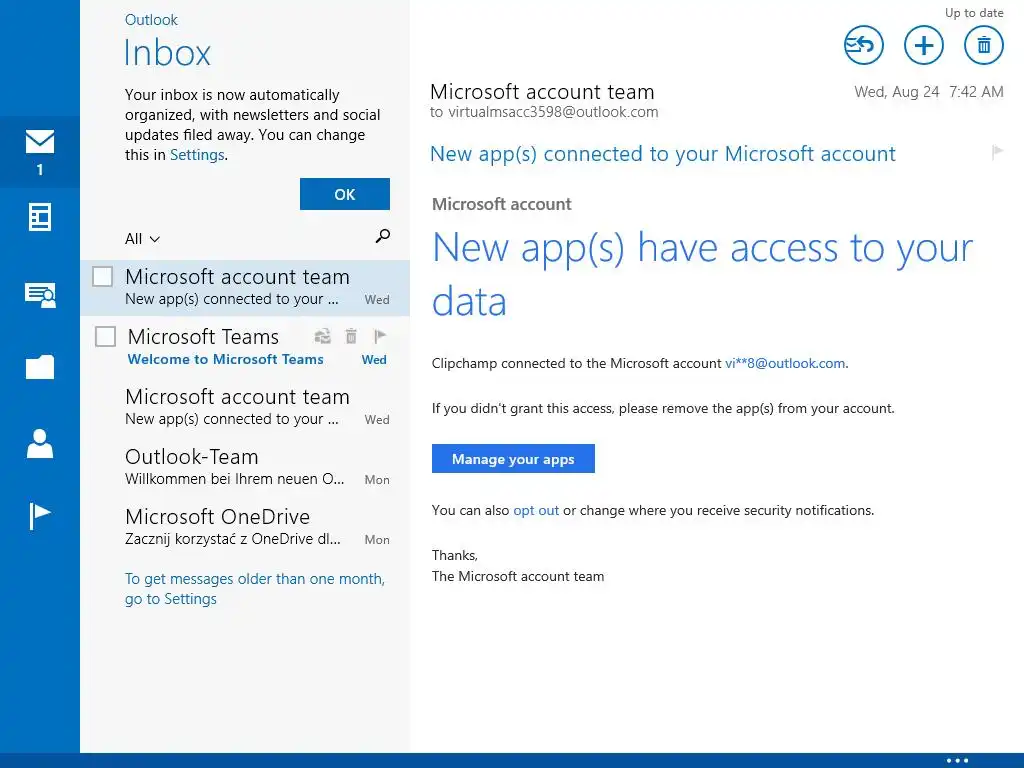
Task: Click the opt out link
Action: click(x=536, y=510)
